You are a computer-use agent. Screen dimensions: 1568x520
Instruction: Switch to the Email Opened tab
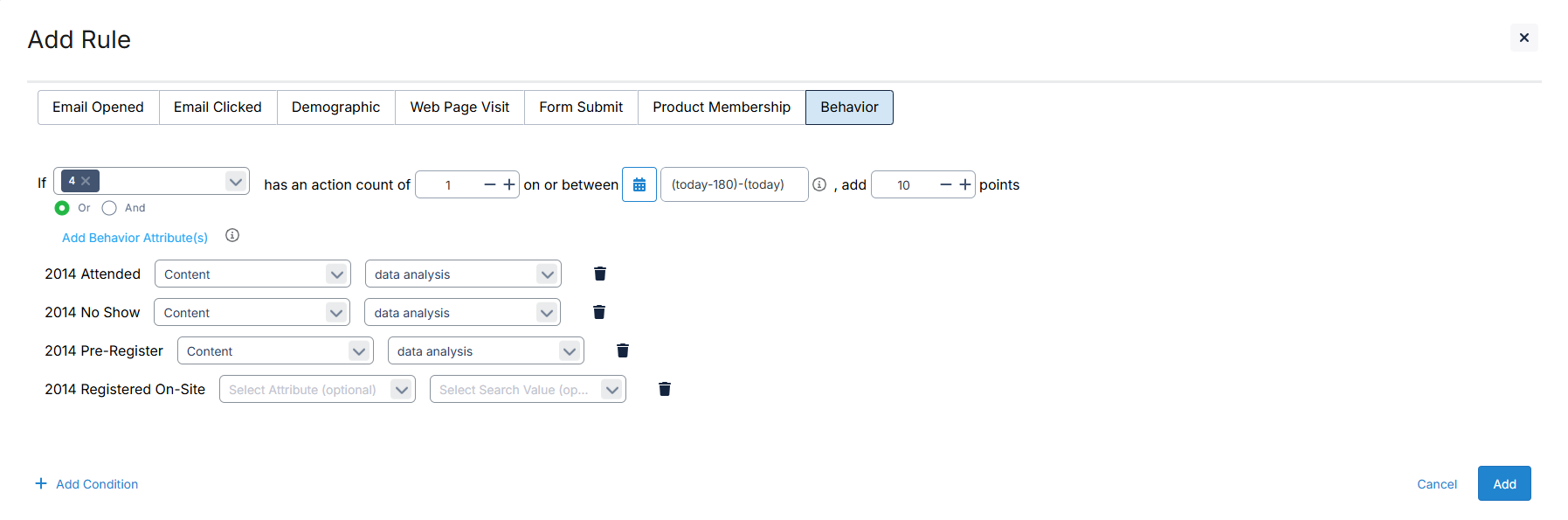click(x=98, y=107)
